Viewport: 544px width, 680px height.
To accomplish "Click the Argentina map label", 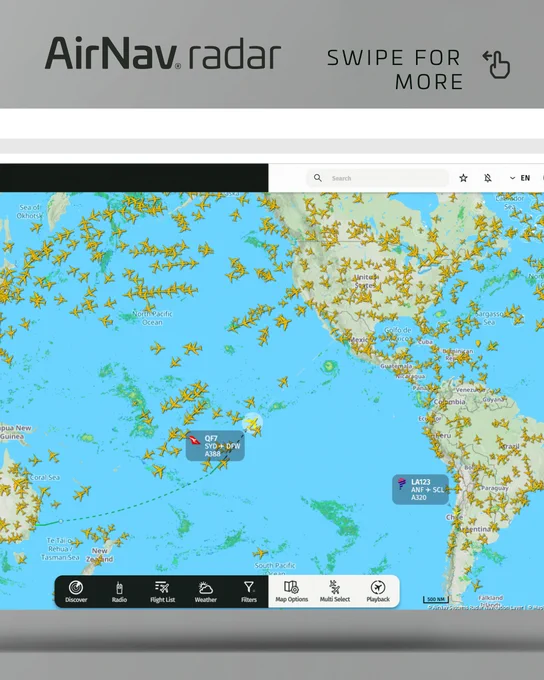I will coord(474,529).
